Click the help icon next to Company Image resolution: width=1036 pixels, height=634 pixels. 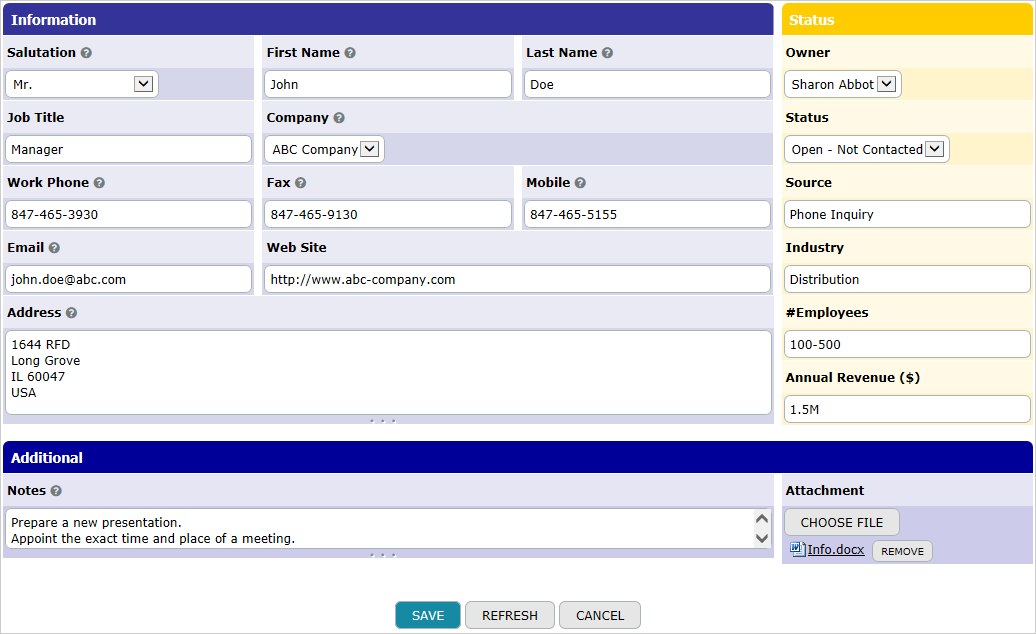339,118
